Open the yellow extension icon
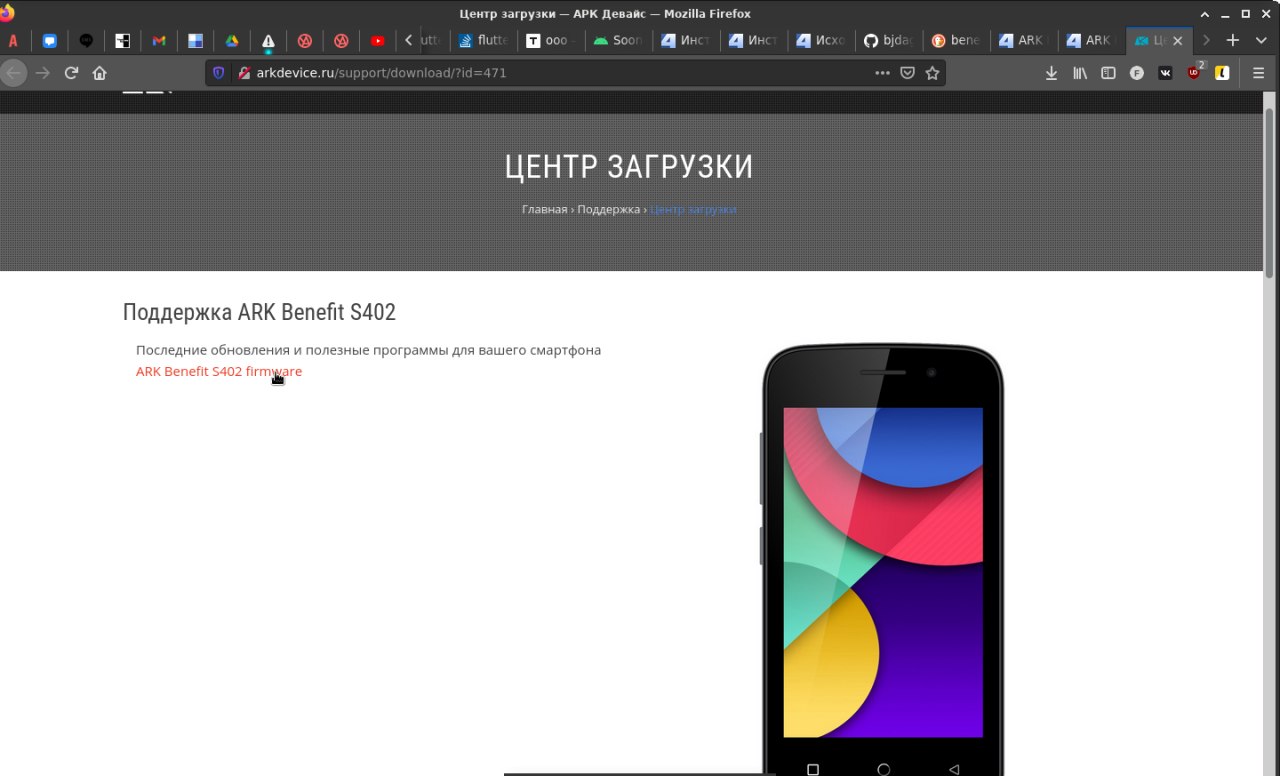Viewport: 1280px width, 776px height. pyautogui.click(x=1222, y=73)
